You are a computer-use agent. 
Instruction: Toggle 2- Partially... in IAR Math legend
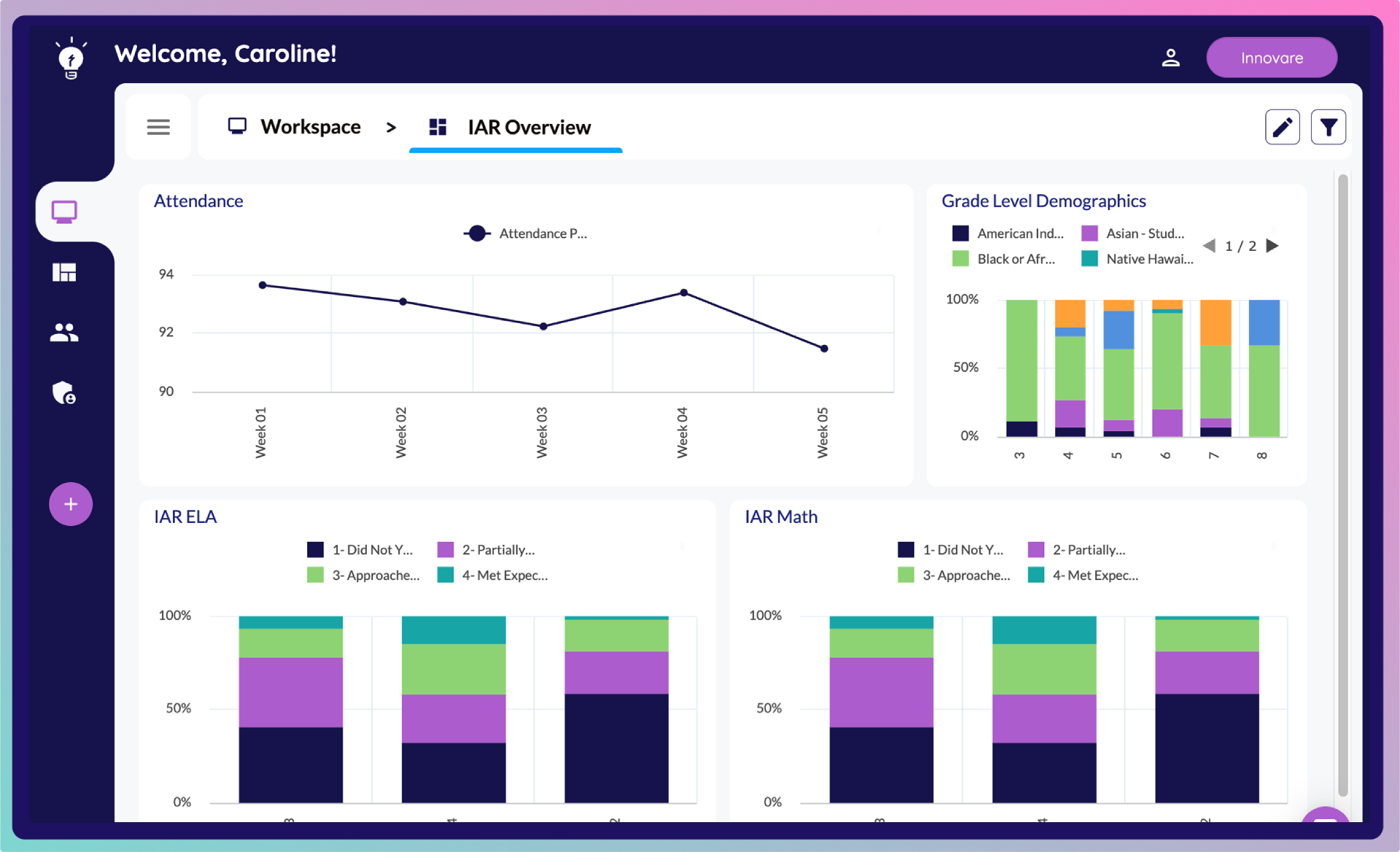pyautogui.click(x=1077, y=549)
